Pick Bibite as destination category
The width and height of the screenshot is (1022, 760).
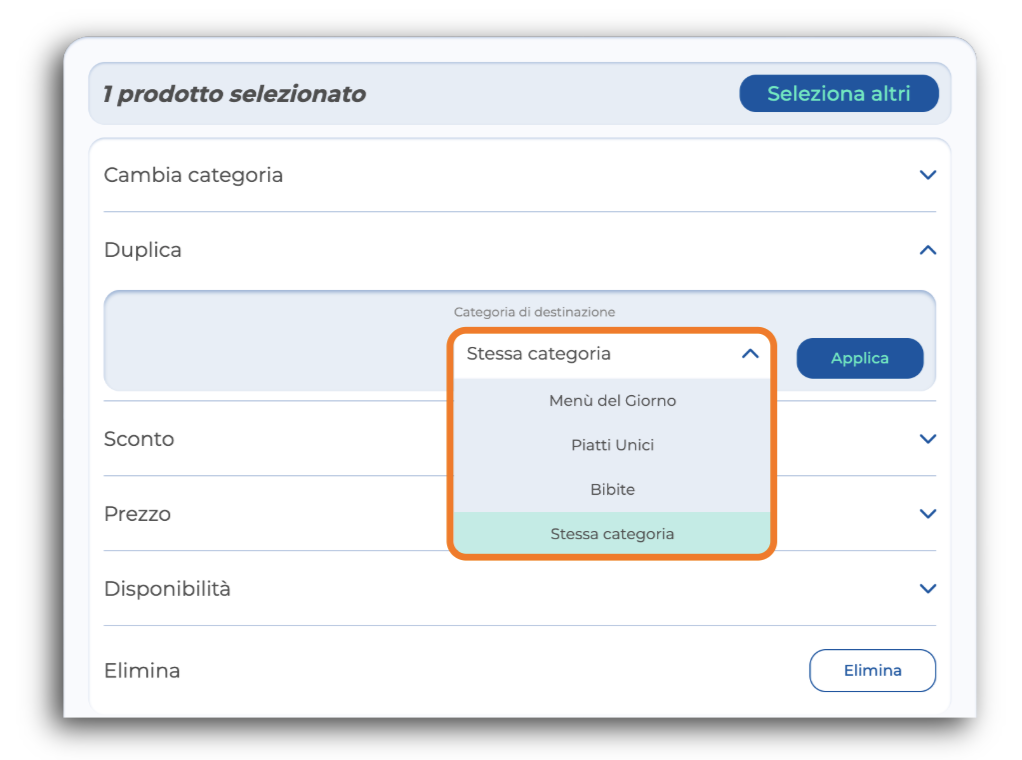[612, 490]
